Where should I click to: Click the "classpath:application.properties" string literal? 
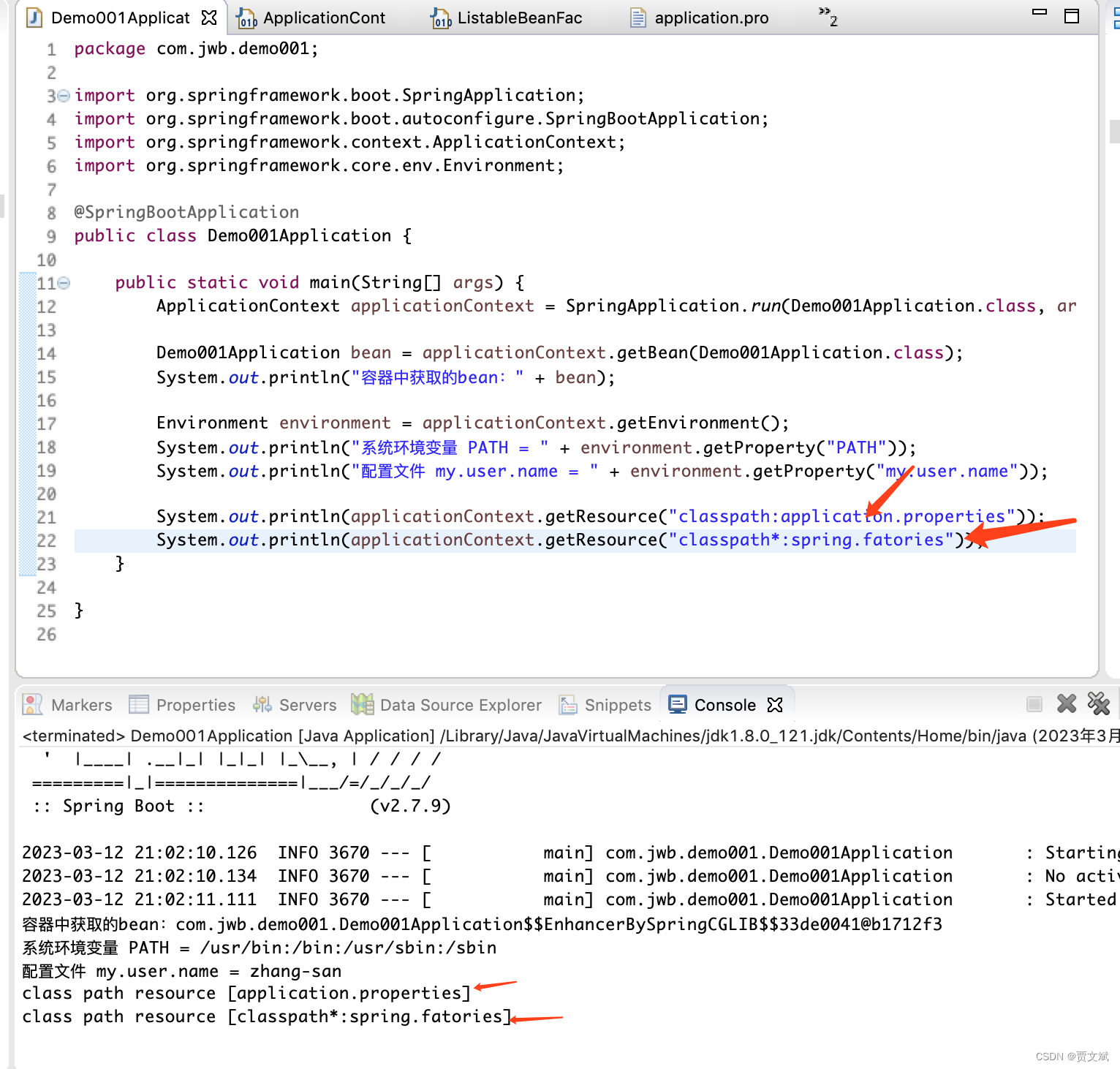[841, 517]
